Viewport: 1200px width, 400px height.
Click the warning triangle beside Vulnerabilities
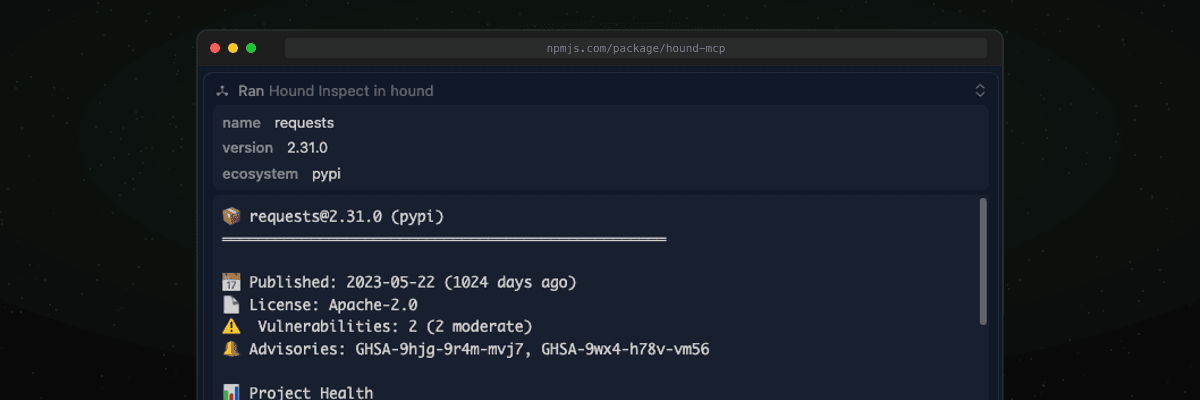pyautogui.click(x=231, y=326)
